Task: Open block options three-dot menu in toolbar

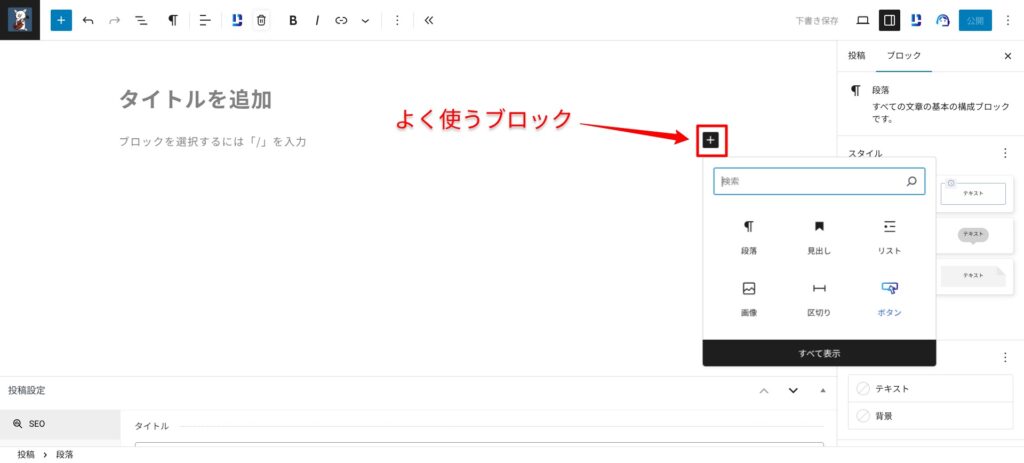Action: [397, 20]
